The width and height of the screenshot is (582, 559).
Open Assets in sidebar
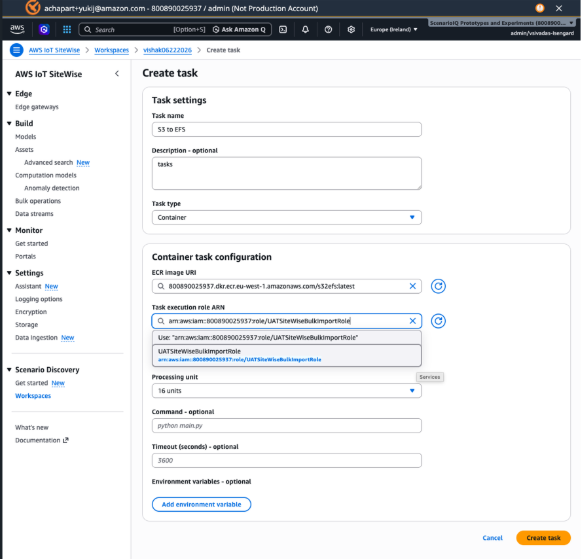(x=24, y=150)
